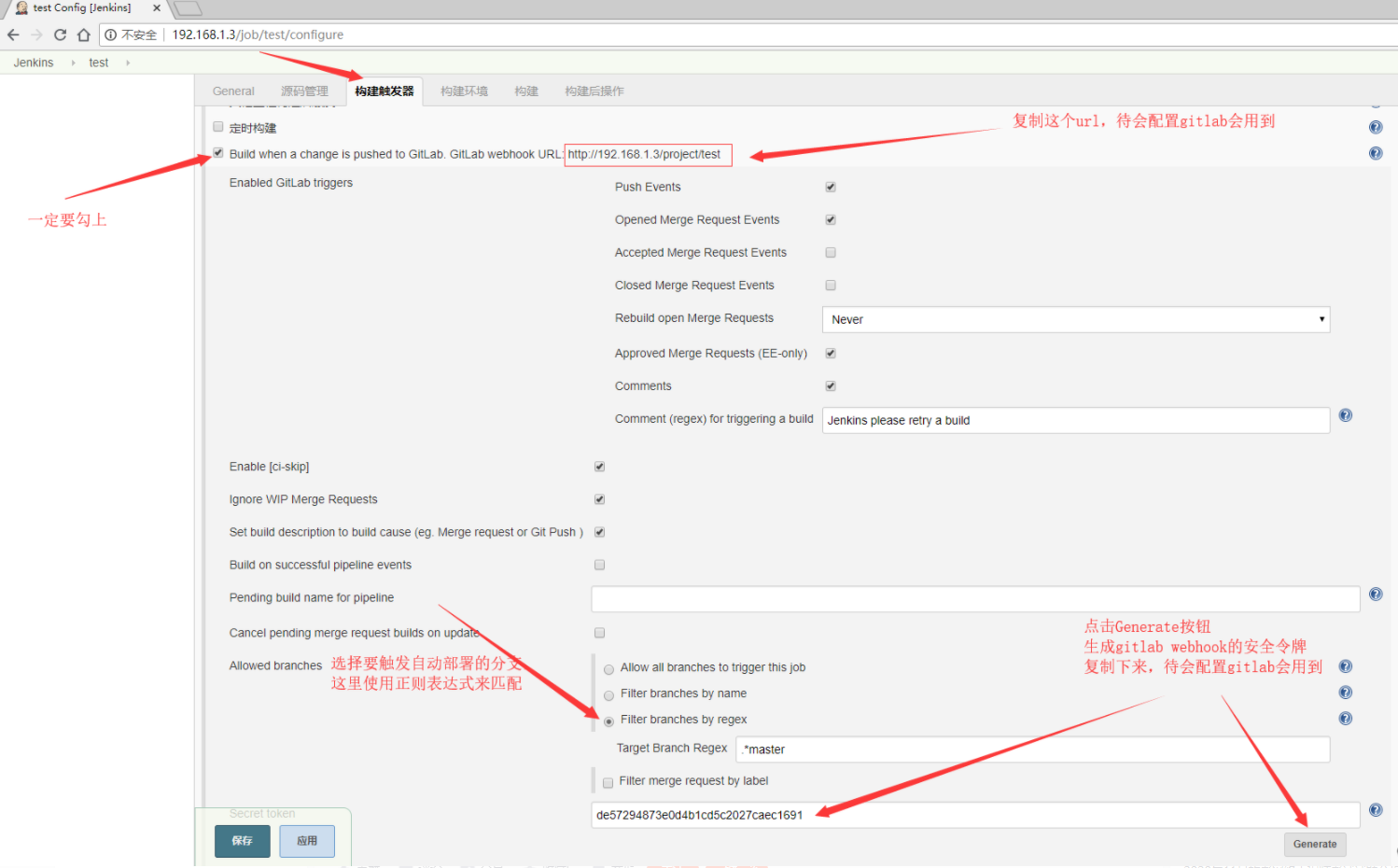Open help for Secret token field

[1376, 810]
